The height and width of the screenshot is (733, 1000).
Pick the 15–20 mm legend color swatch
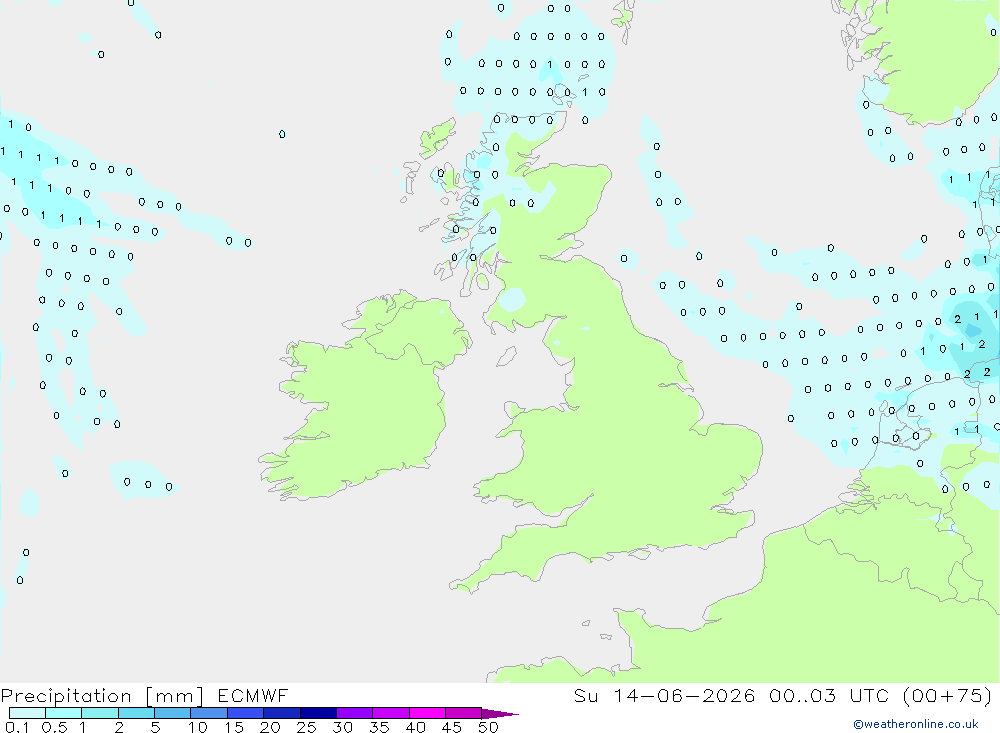[x=246, y=713]
